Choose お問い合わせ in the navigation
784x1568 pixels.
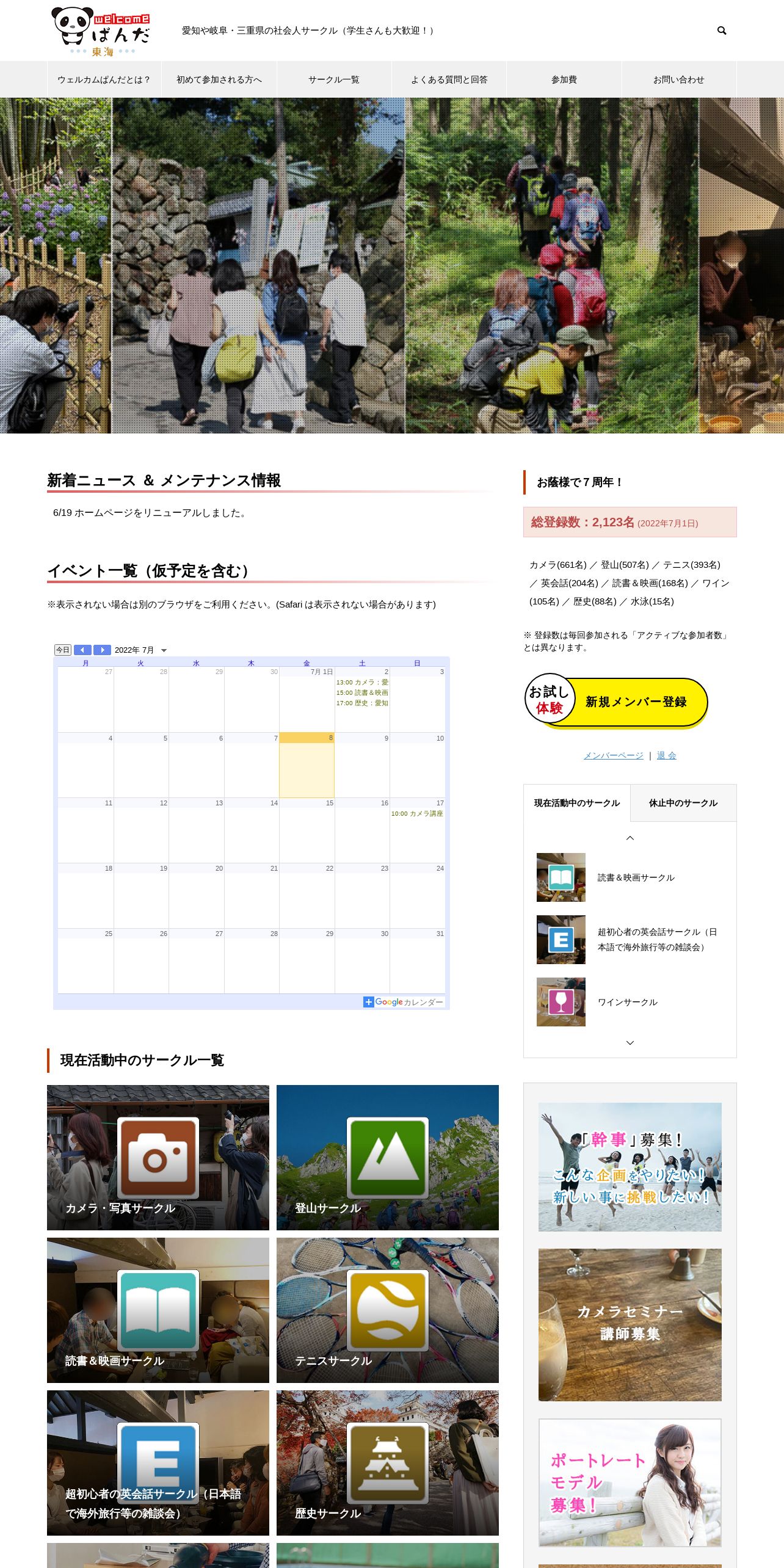point(679,79)
